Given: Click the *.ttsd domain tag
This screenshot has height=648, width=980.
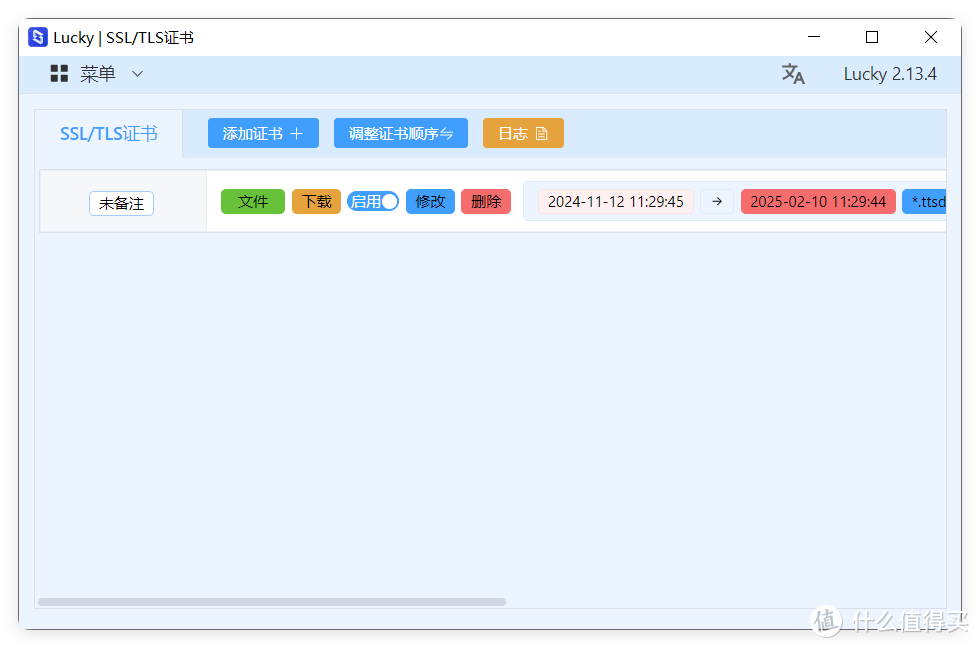Looking at the screenshot, I should coord(924,201).
